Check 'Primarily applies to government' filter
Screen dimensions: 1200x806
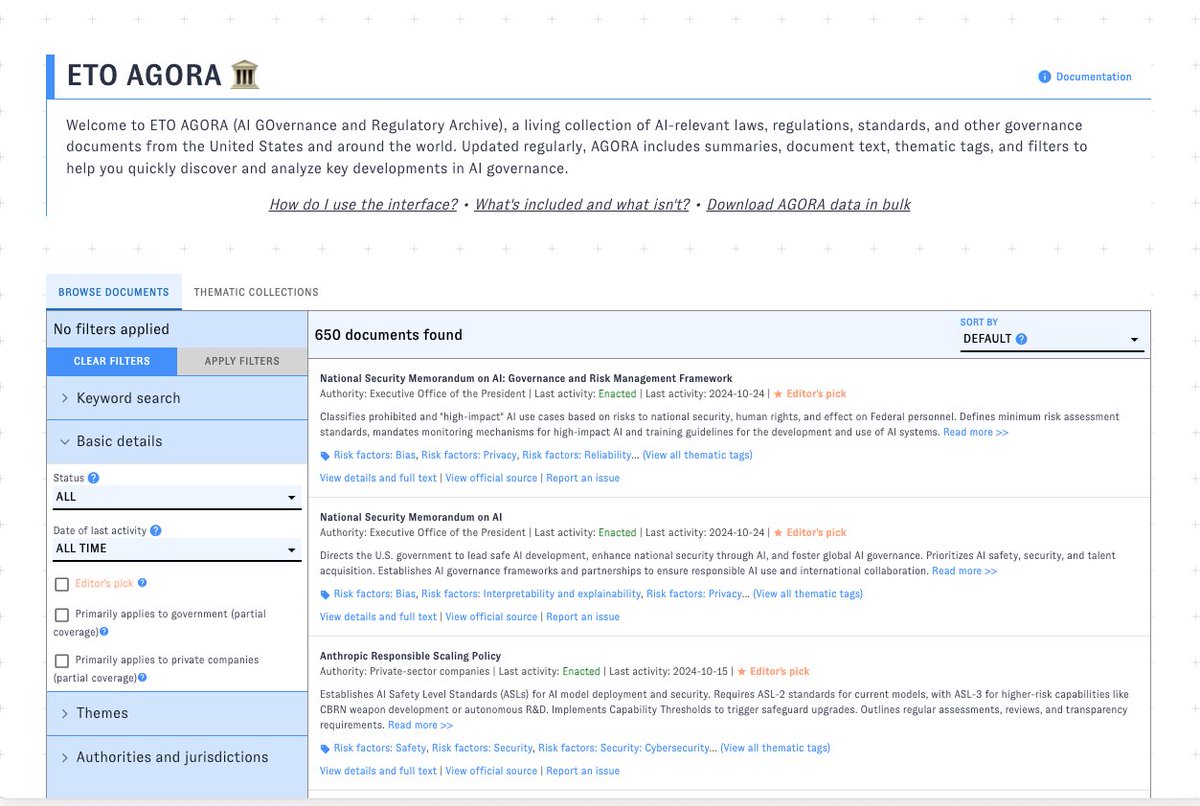point(62,613)
